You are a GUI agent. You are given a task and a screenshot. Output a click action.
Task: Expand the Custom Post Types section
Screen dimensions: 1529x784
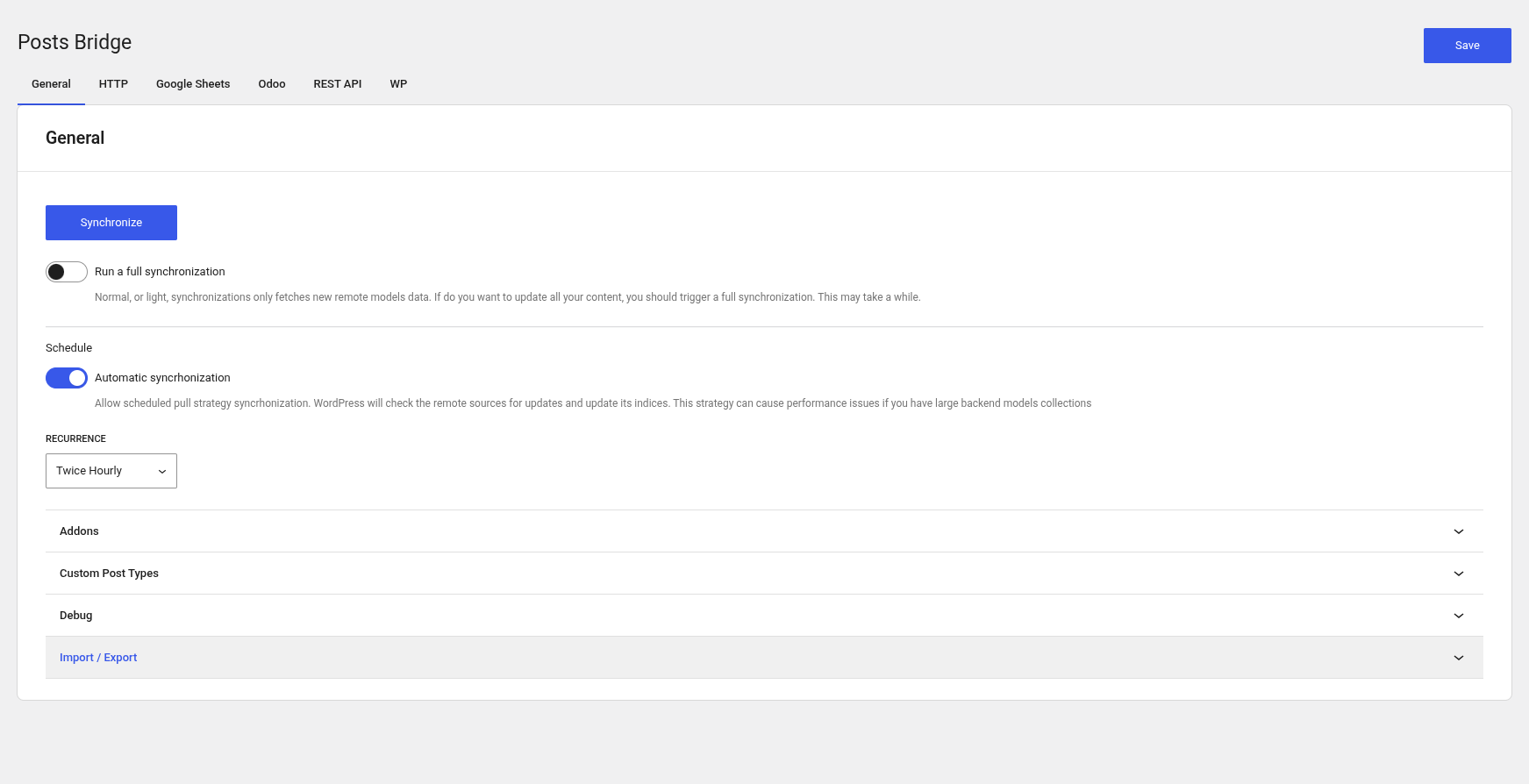[x=110, y=574]
